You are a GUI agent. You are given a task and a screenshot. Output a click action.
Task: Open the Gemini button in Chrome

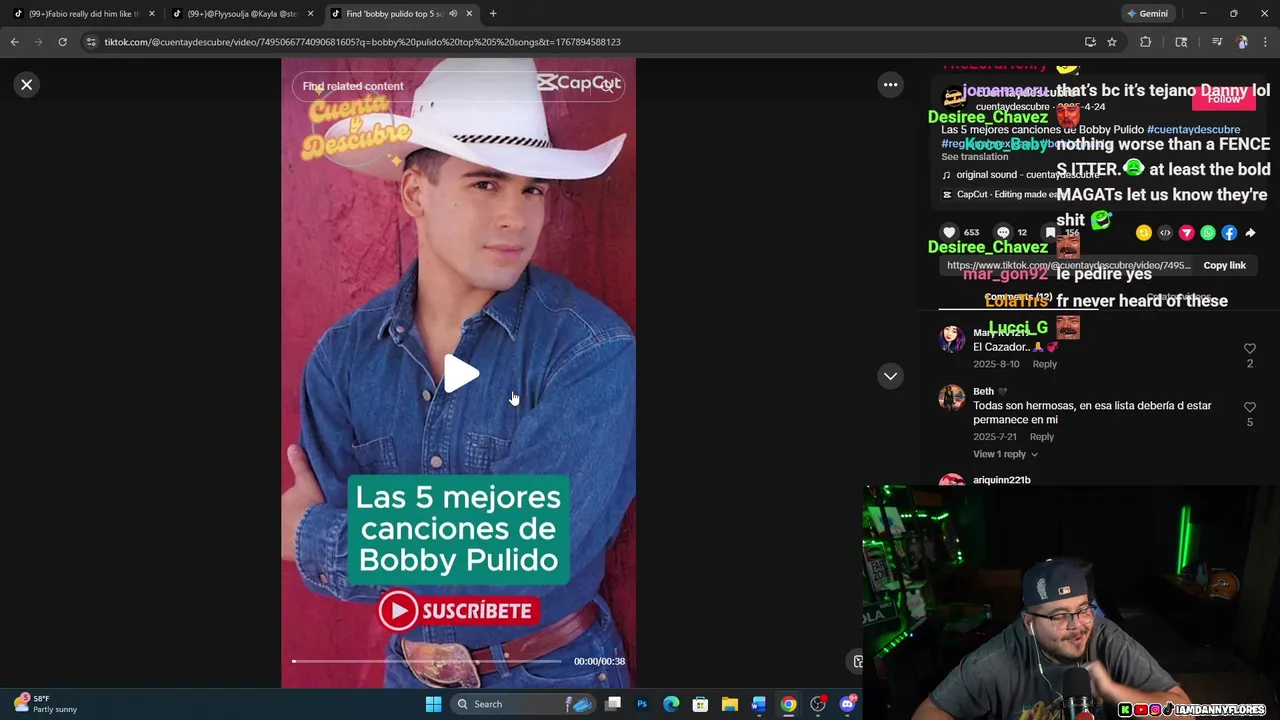(x=1147, y=14)
